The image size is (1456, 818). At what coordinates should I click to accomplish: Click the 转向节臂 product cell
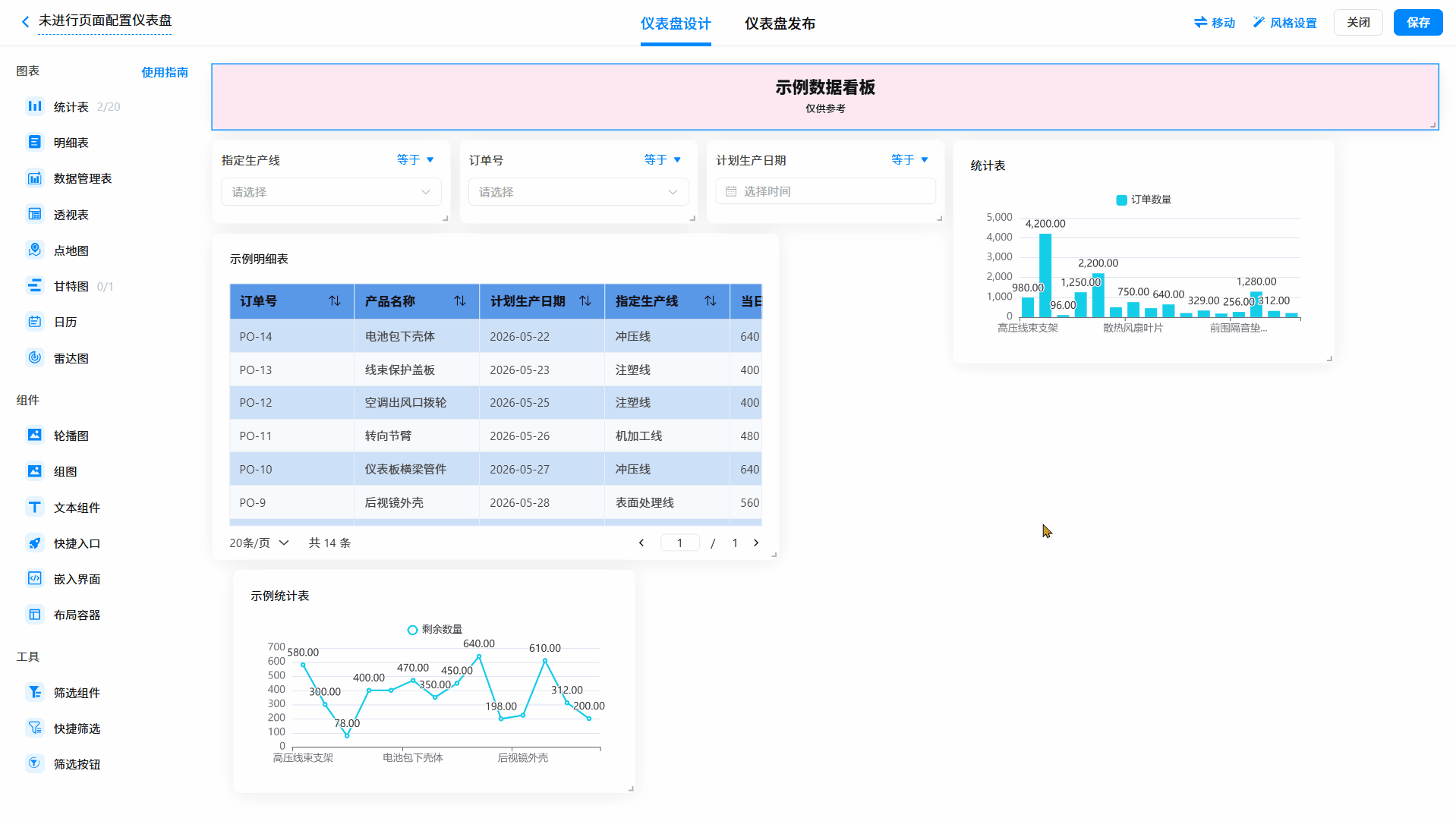(417, 436)
